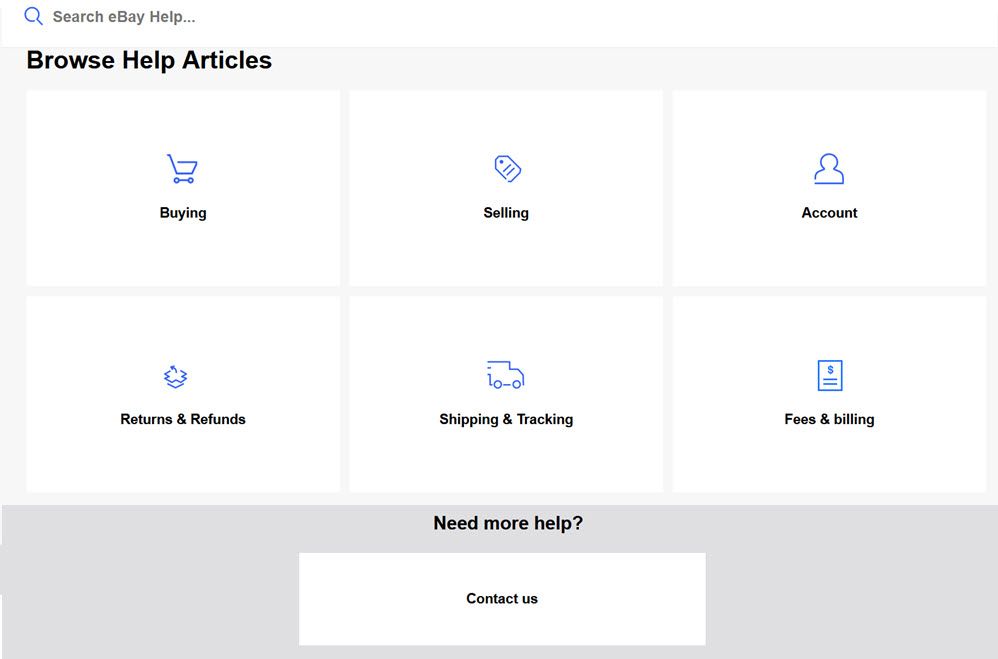This screenshot has width=998, height=659.
Task: Click the Shipping & Tracking truck icon
Action: click(505, 375)
